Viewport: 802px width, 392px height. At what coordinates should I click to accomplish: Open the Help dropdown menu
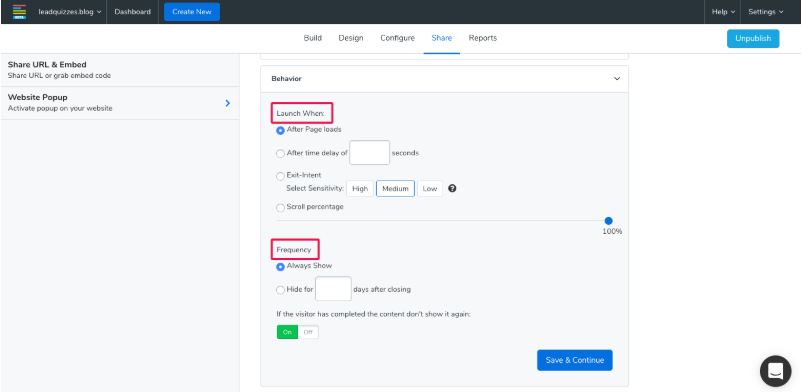tap(723, 12)
